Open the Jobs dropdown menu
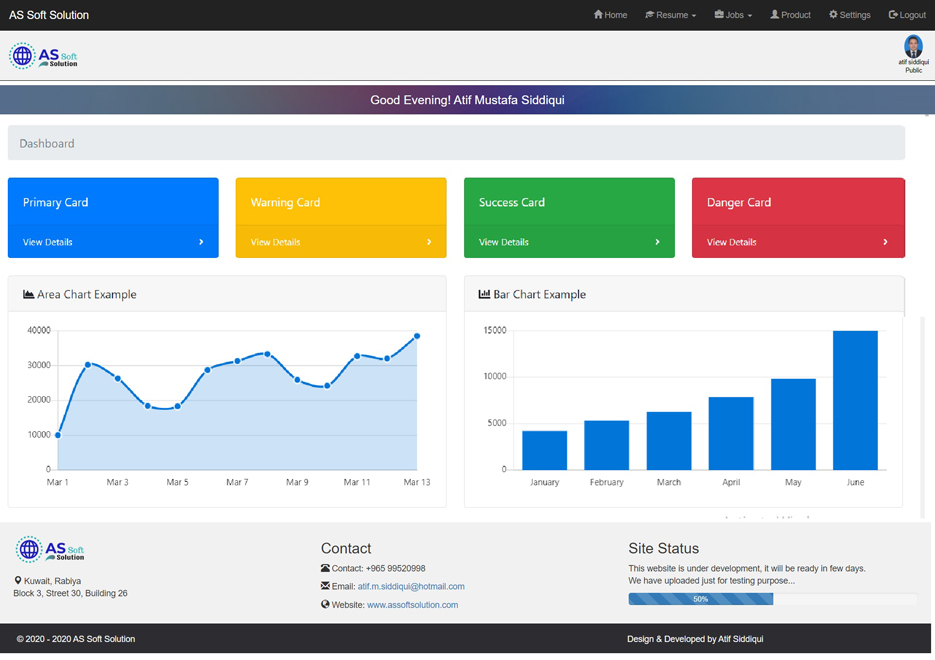The height and width of the screenshot is (660, 935). pyautogui.click(x=733, y=15)
